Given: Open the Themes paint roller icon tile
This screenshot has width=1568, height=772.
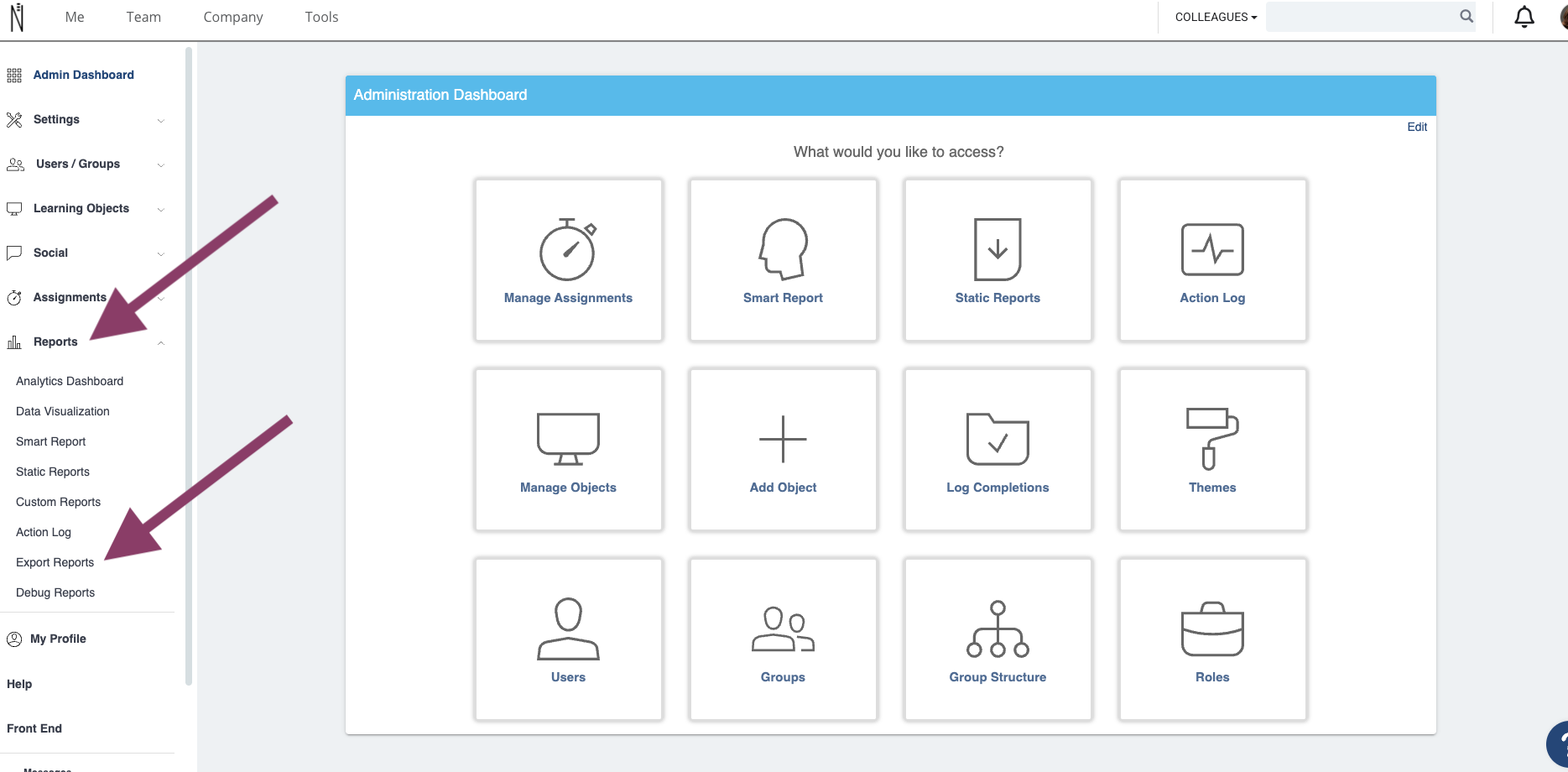Looking at the screenshot, I should pos(1212,450).
